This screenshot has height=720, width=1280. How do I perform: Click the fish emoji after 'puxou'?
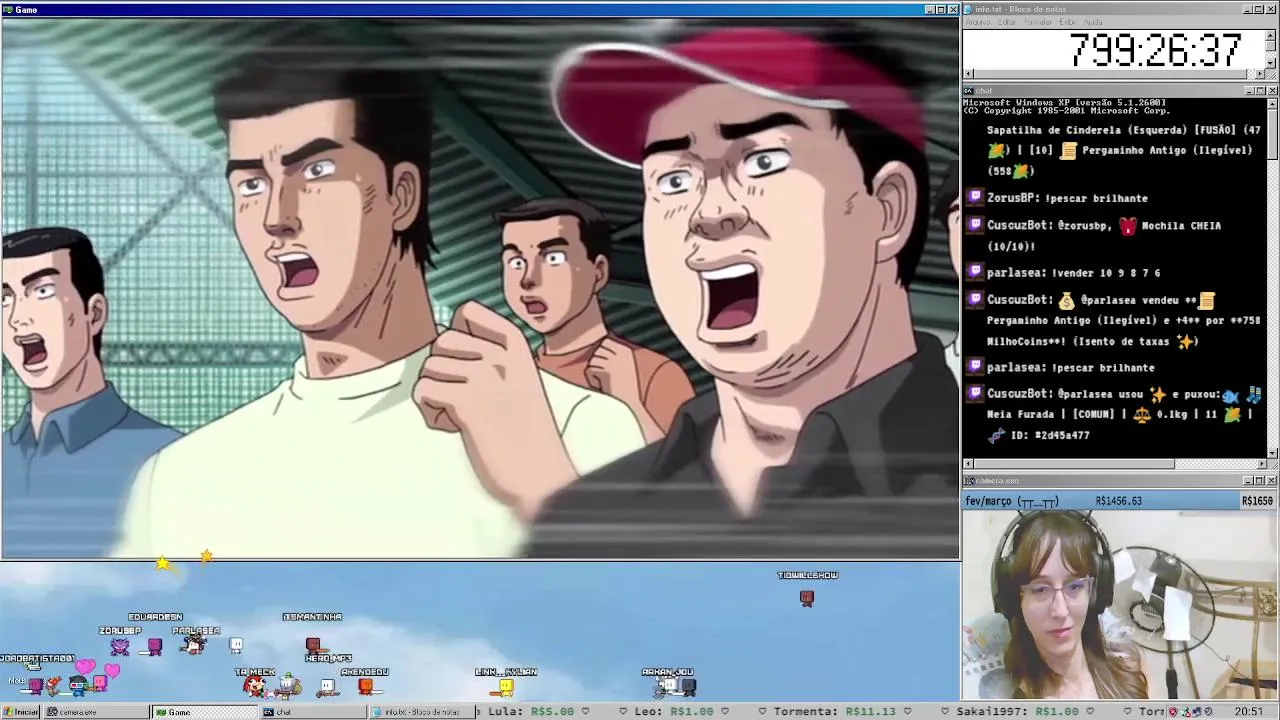1230,395
